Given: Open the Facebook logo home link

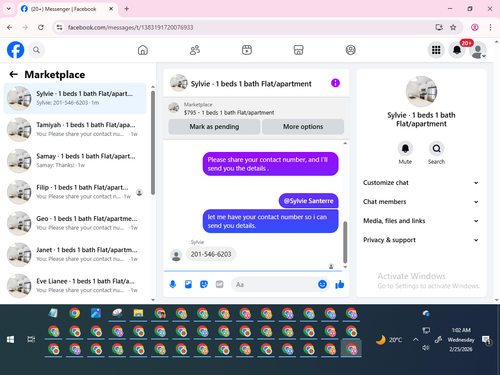Looking at the screenshot, I should tap(15, 50).
